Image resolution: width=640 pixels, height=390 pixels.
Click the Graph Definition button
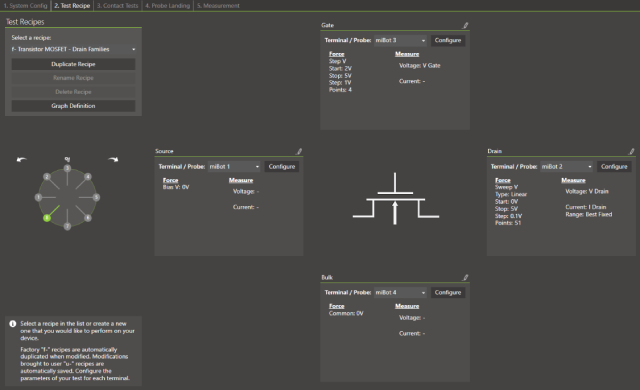pyautogui.click(x=73, y=106)
